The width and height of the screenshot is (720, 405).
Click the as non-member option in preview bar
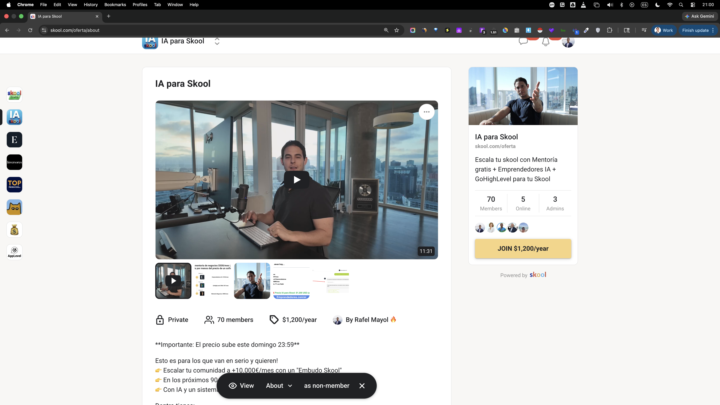pyautogui.click(x=326, y=386)
